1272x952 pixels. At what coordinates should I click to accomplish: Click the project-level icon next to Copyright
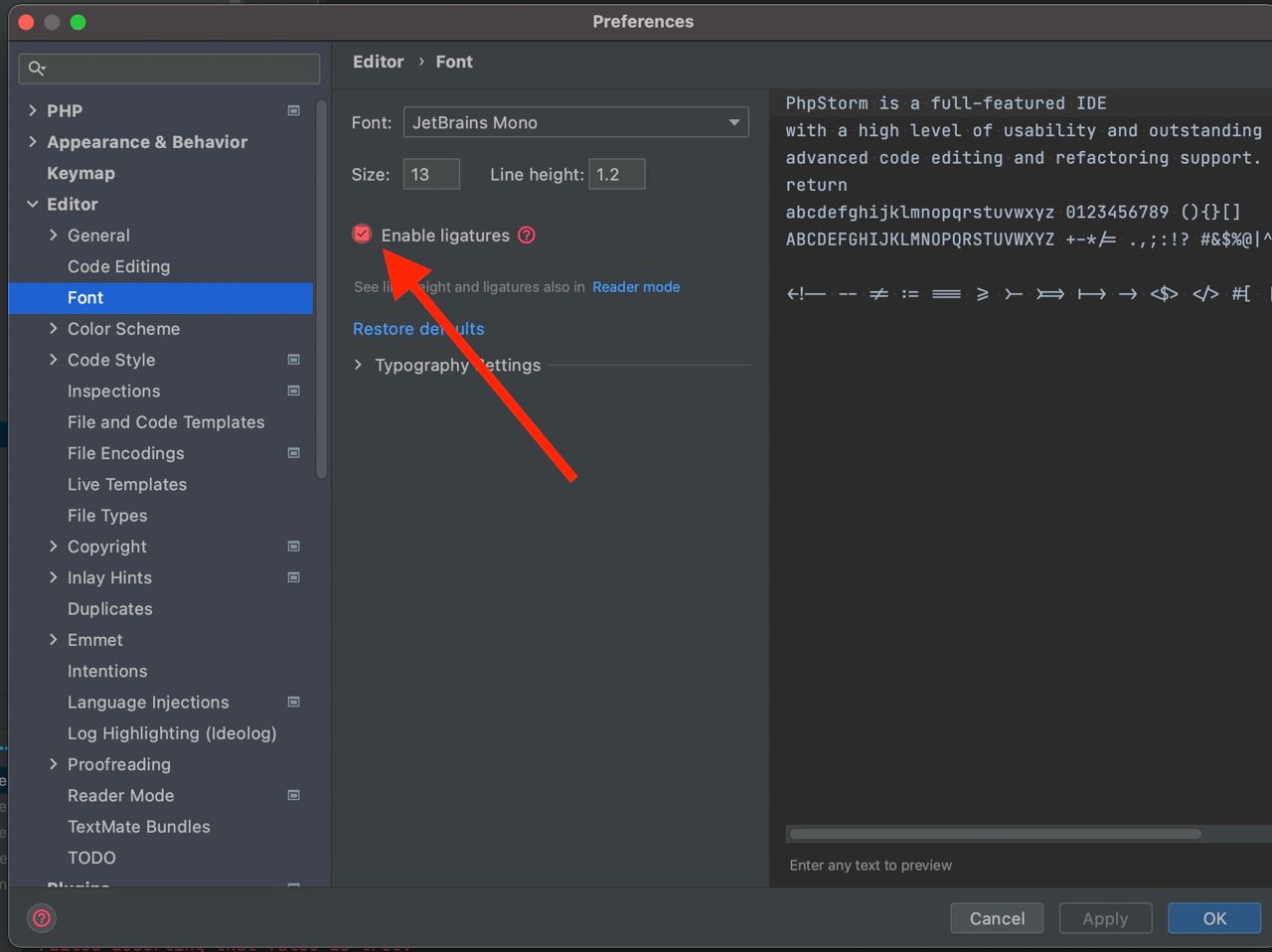[x=293, y=547]
